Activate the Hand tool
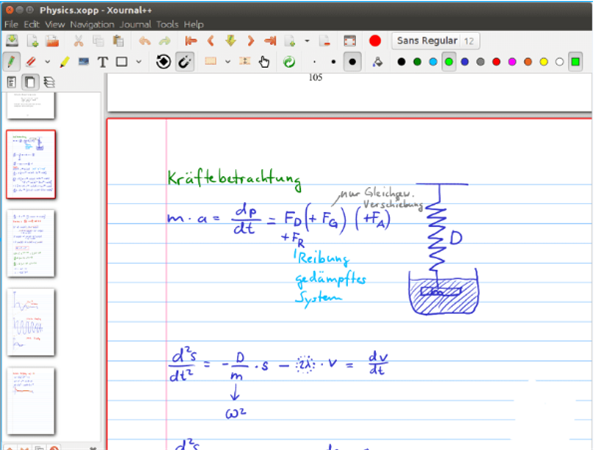This screenshot has height=450, width=600. click(x=264, y=61)
